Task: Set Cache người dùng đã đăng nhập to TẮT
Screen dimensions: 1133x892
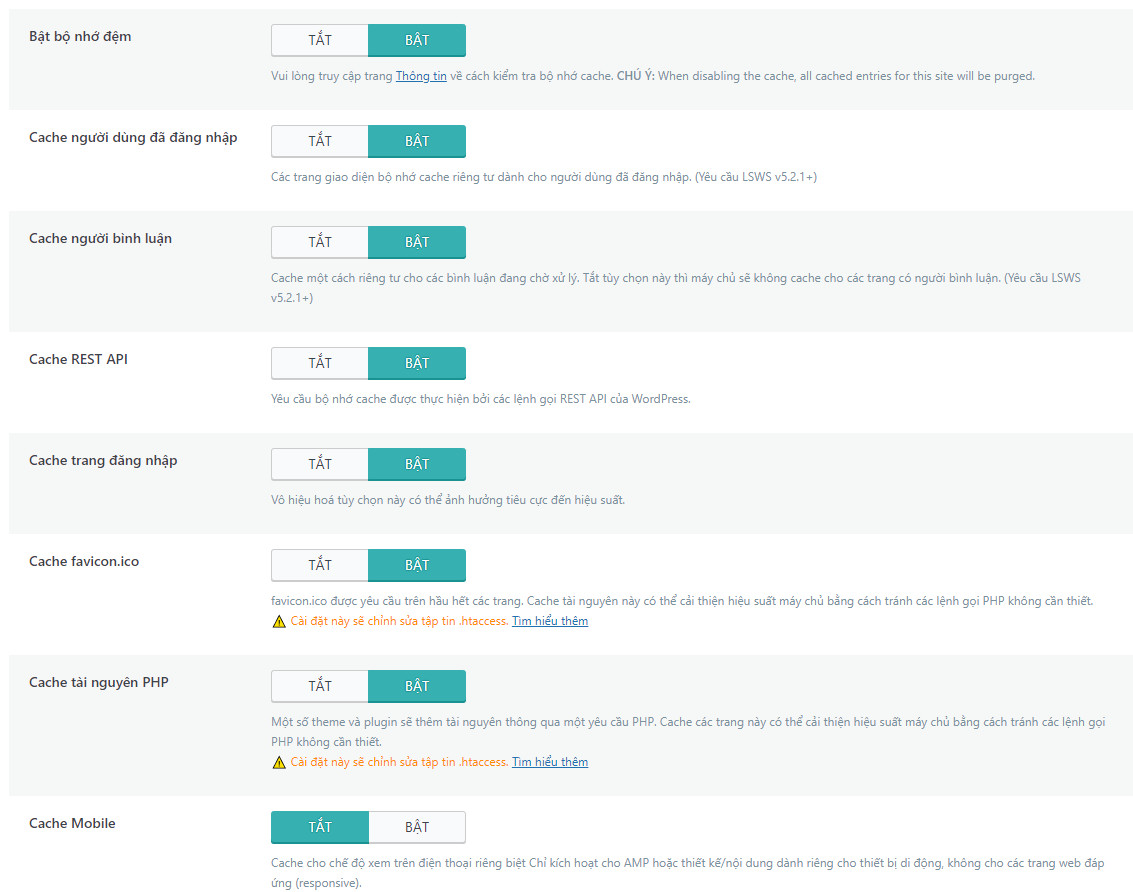Action: point(320,141)
